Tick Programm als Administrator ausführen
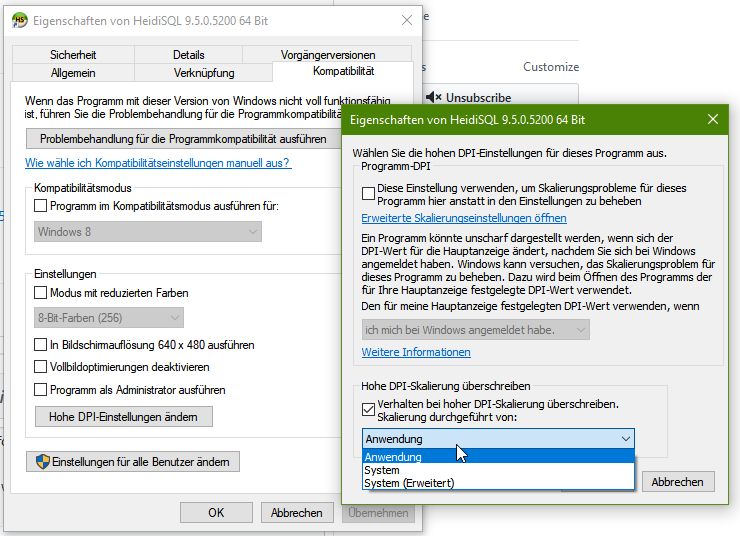This screenshot has height=536, width=740. (41, 390)
